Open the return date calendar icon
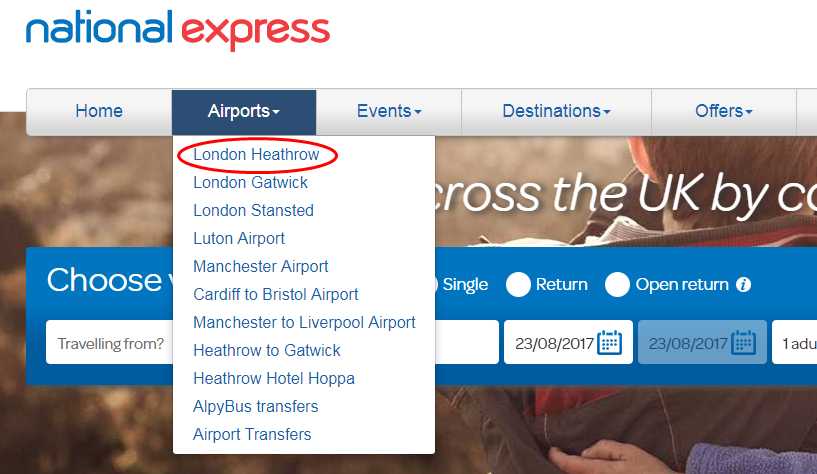This screenshot has height=474, width=817. pyautogui.click(x=744, y=342)
